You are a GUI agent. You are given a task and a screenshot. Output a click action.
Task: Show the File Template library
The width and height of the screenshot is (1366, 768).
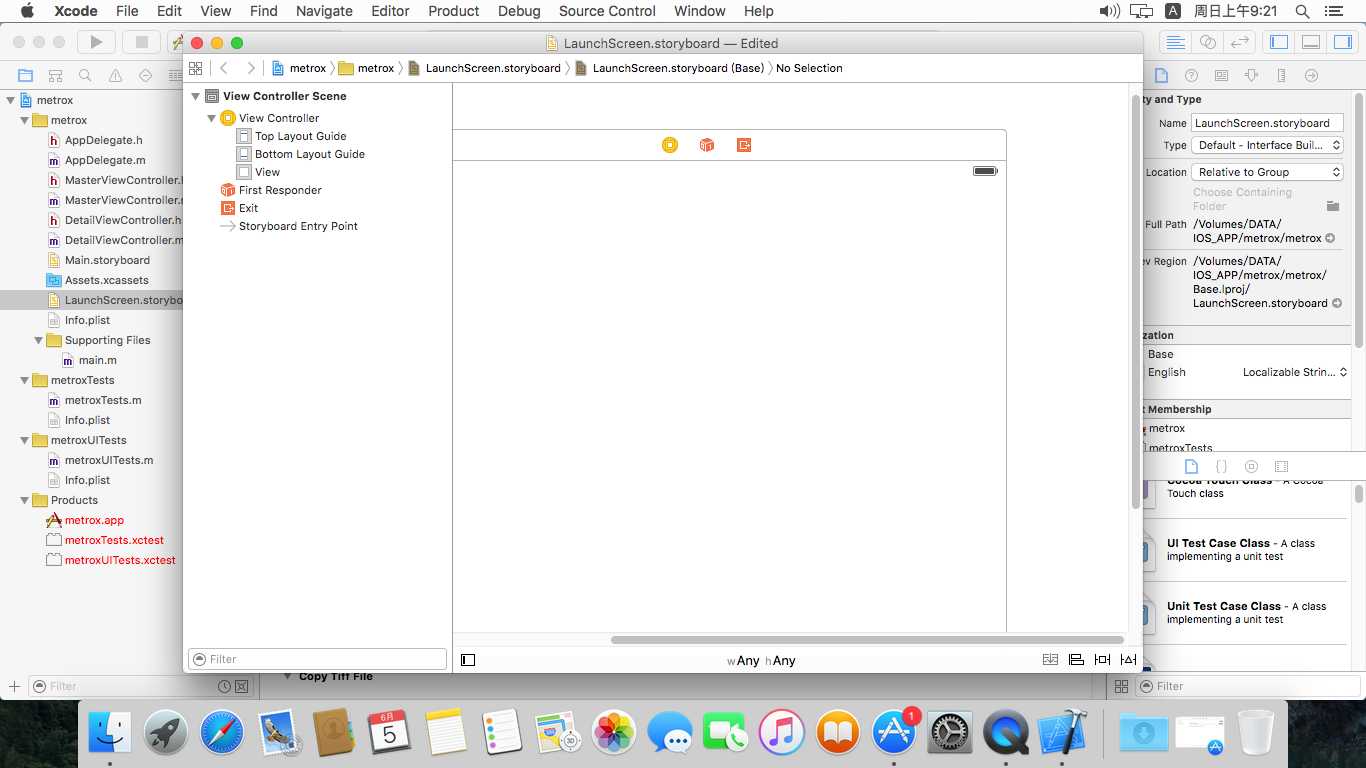pos(1191,466)
